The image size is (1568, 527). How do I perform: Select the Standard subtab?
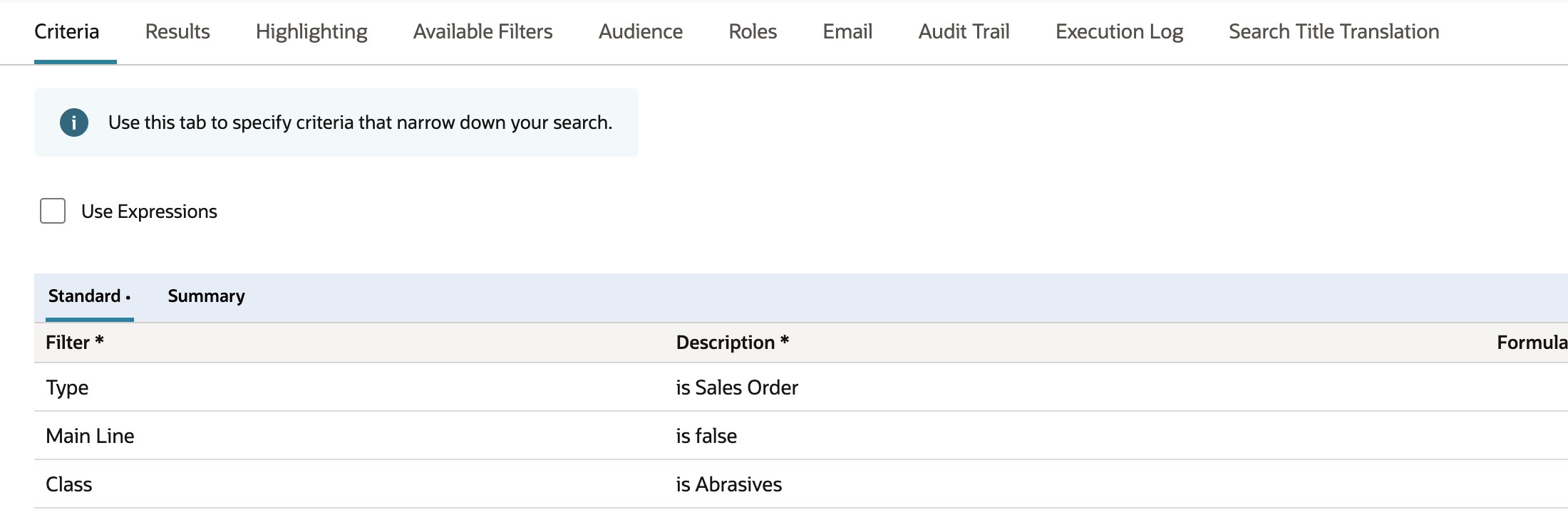click(89, 296)
